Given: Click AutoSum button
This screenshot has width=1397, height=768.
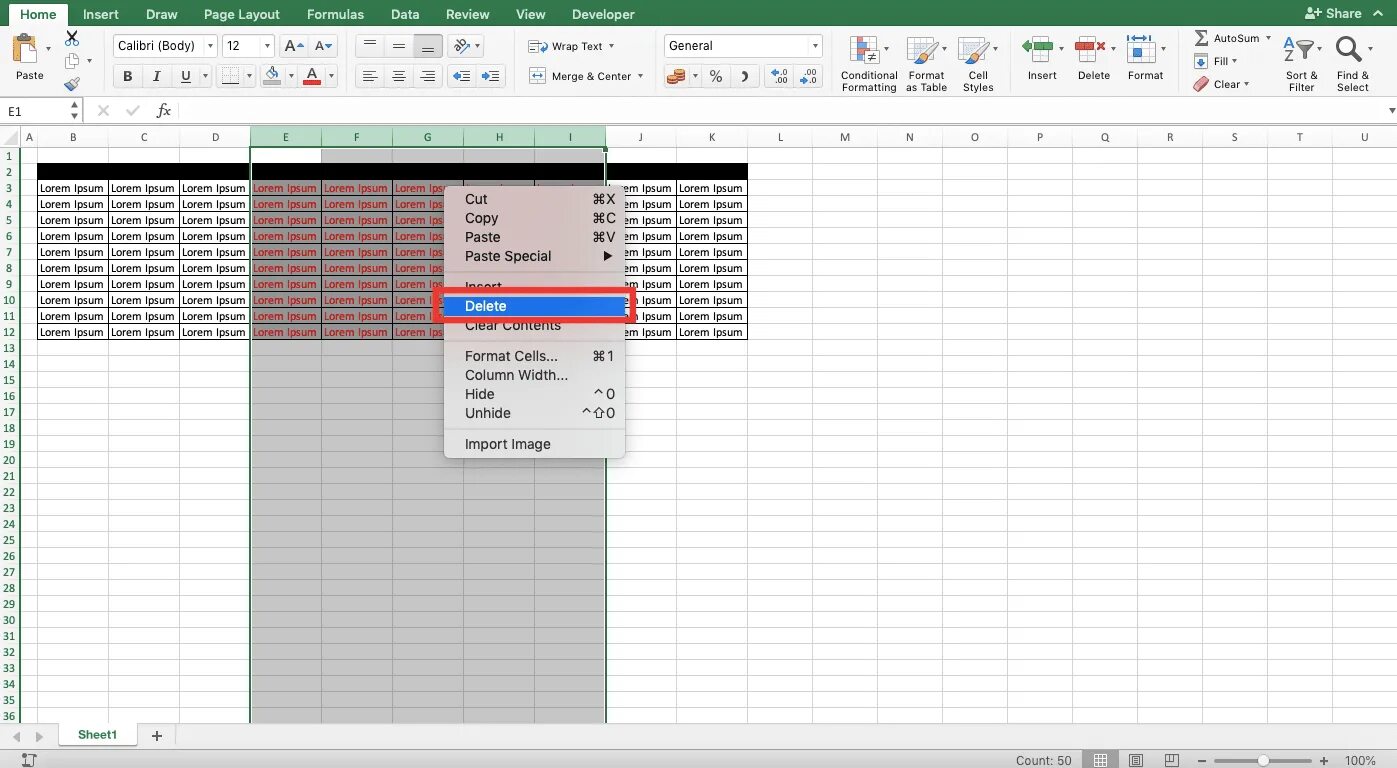Looking at the screenshot, I should (1226, 38).
